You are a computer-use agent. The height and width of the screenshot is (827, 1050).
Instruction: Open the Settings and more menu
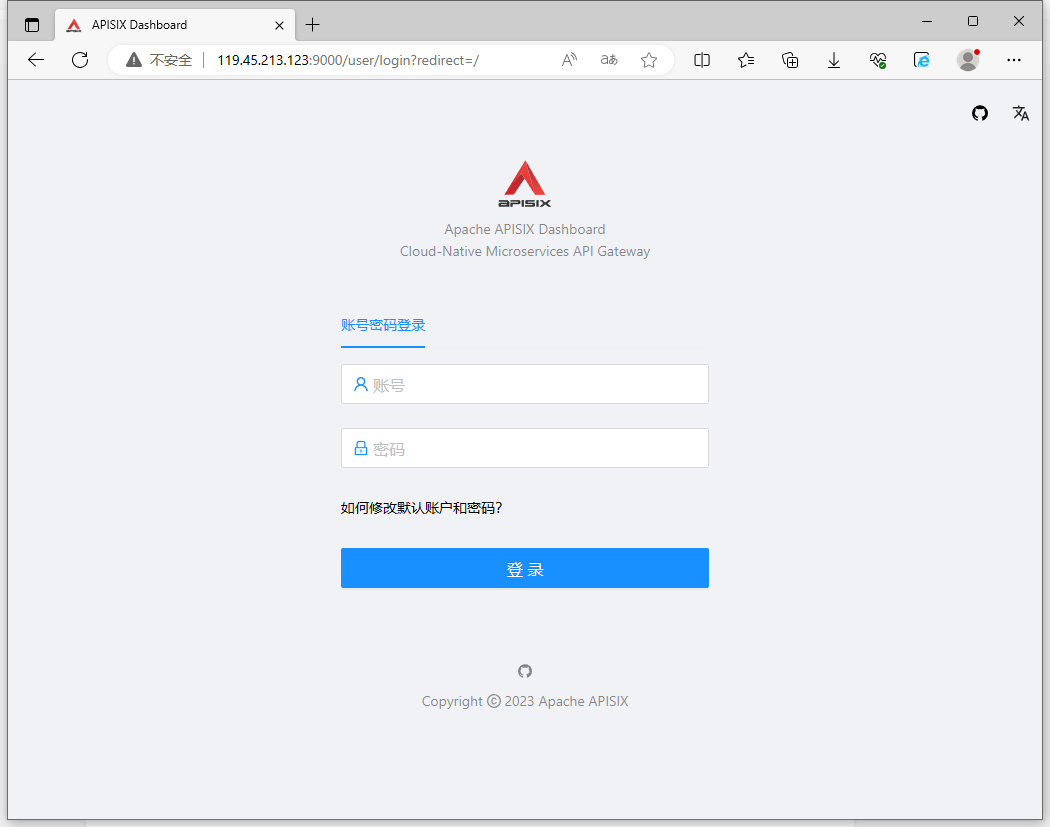coord(1014,60)
